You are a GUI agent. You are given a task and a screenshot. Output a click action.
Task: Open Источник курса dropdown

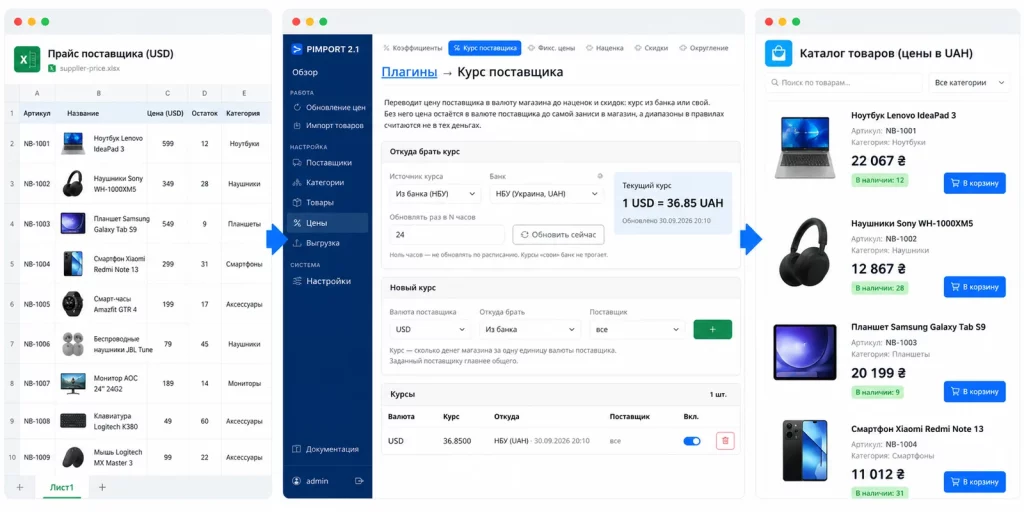[435, 194]
